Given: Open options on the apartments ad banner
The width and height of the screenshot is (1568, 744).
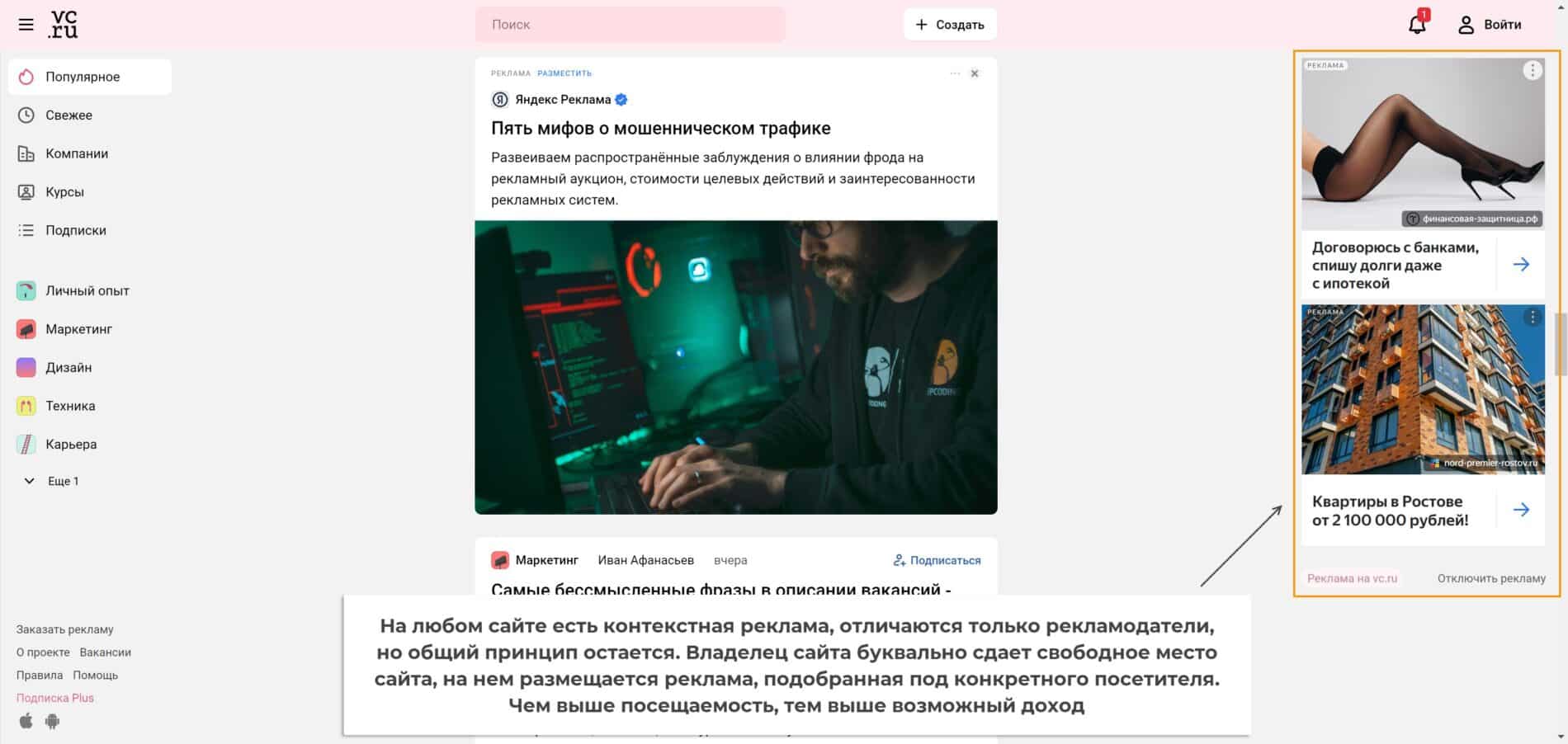Looking at the screenshot, I should 1533,318.
